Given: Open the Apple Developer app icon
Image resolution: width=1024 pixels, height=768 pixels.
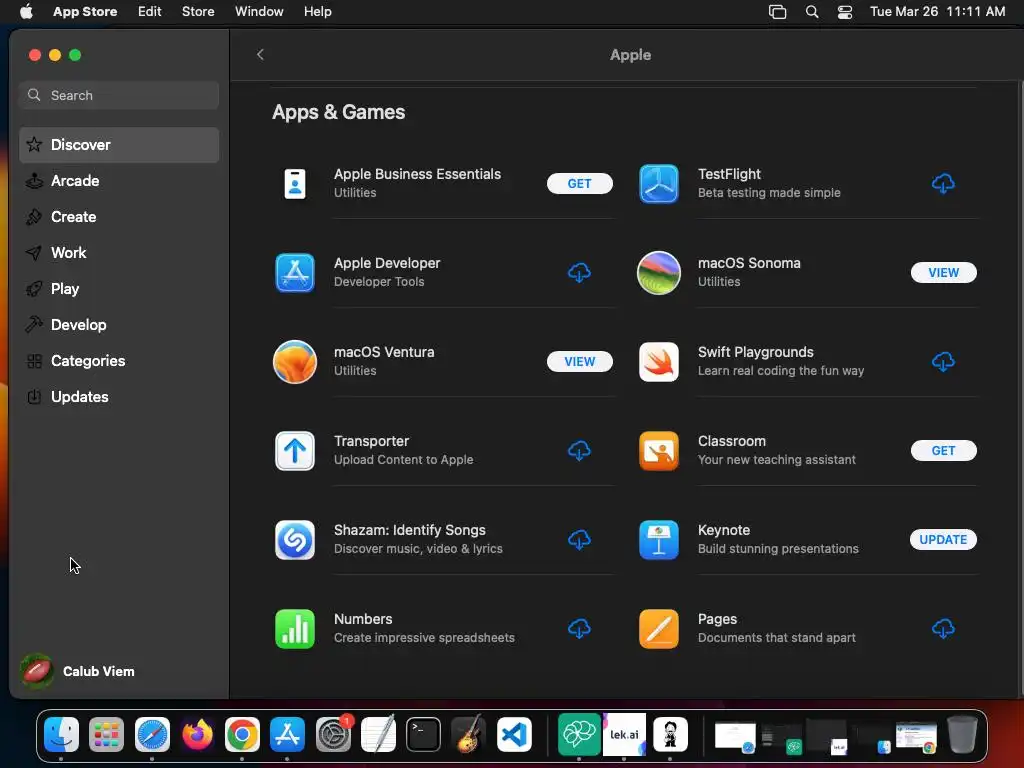Looking at the screenshot, I should [295, 272].
